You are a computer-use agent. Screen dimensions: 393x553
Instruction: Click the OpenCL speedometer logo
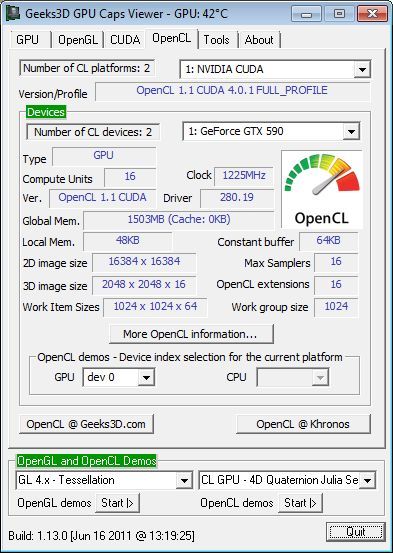(321, 190)
